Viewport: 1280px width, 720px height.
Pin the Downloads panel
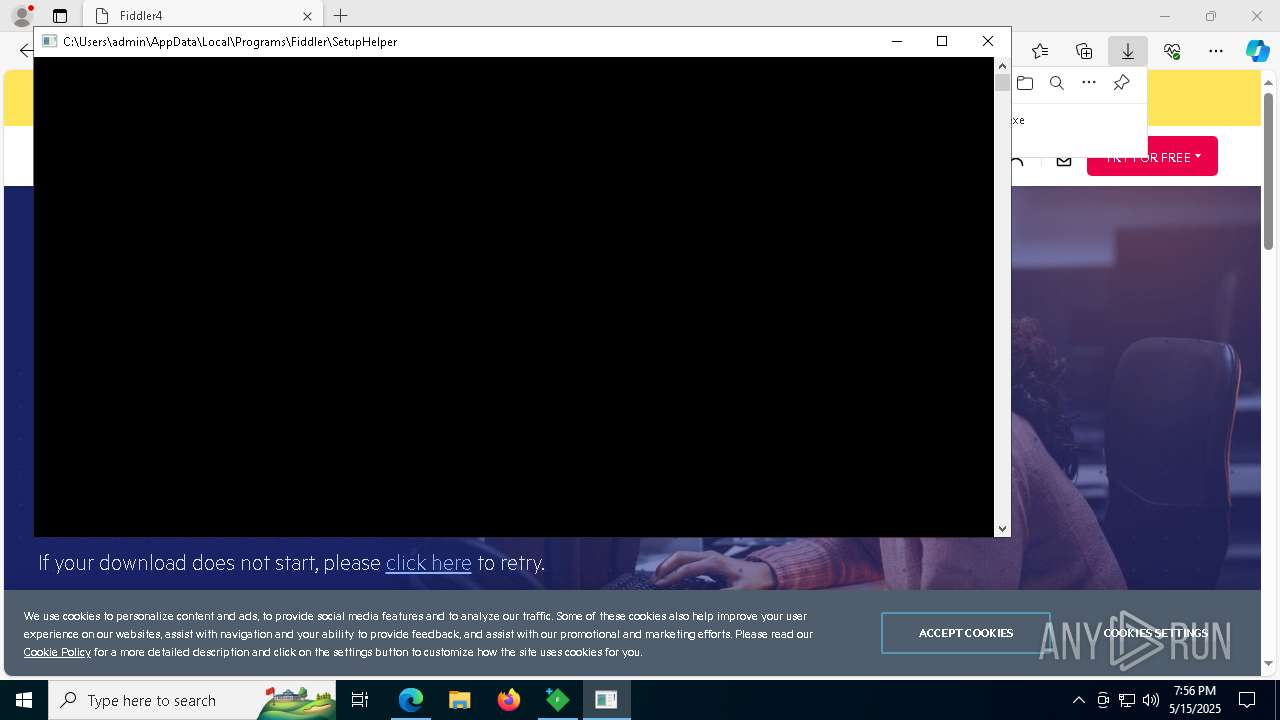(x=1121, y=83)
